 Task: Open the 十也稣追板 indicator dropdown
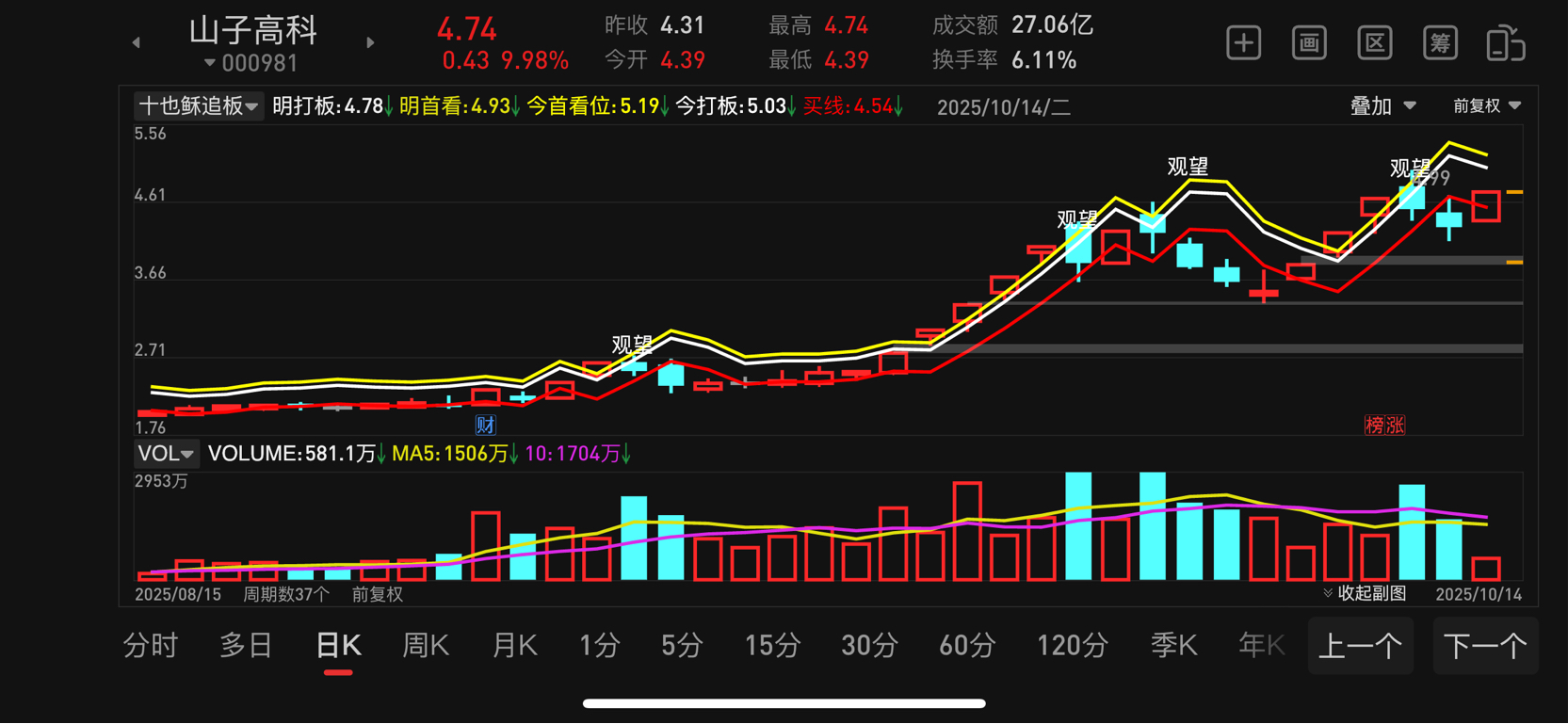[x=198, y=105]
